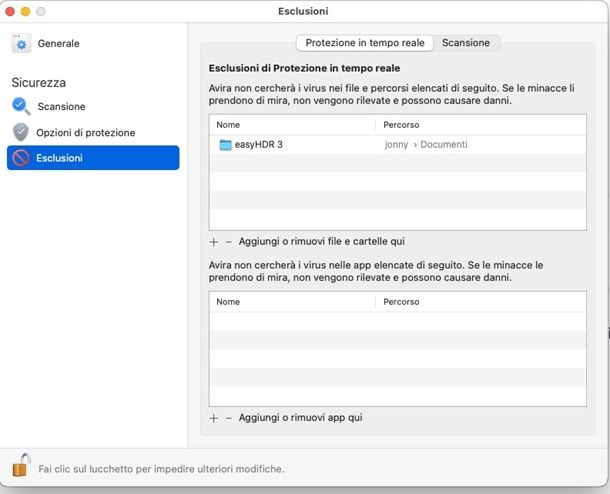Remove an app exclusion with minus button
The width and height of the screenshot is (610, 494).
[228, 417]
